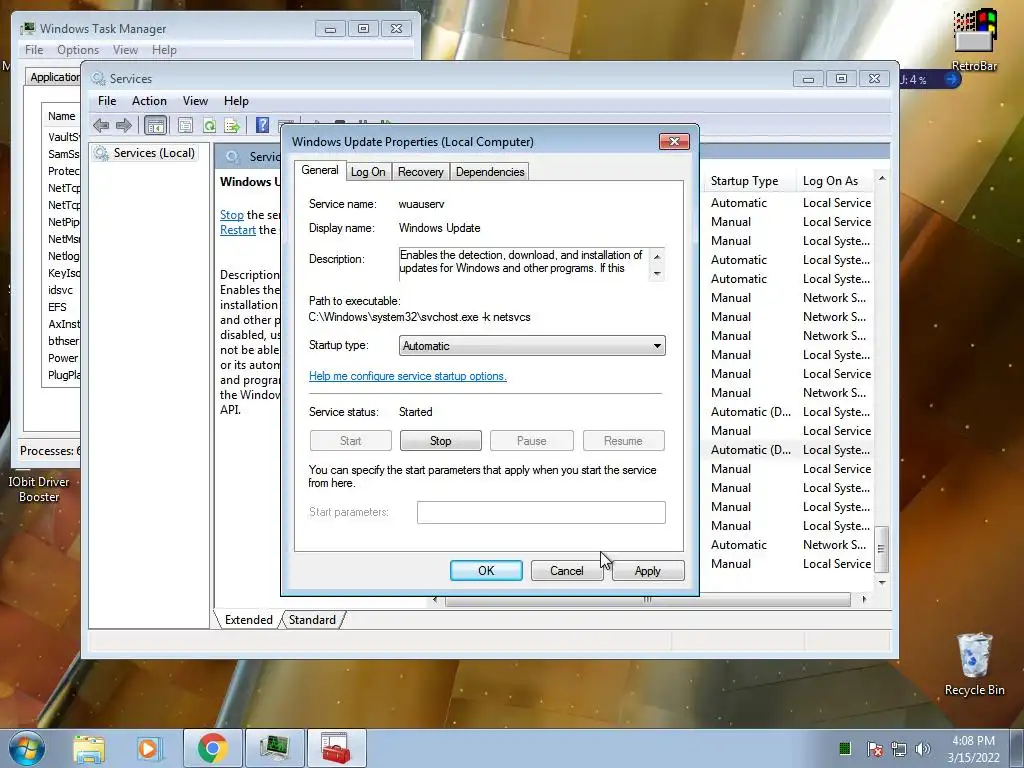
Task: Click the Start parameters input field
Action: (x=541, y=512)
